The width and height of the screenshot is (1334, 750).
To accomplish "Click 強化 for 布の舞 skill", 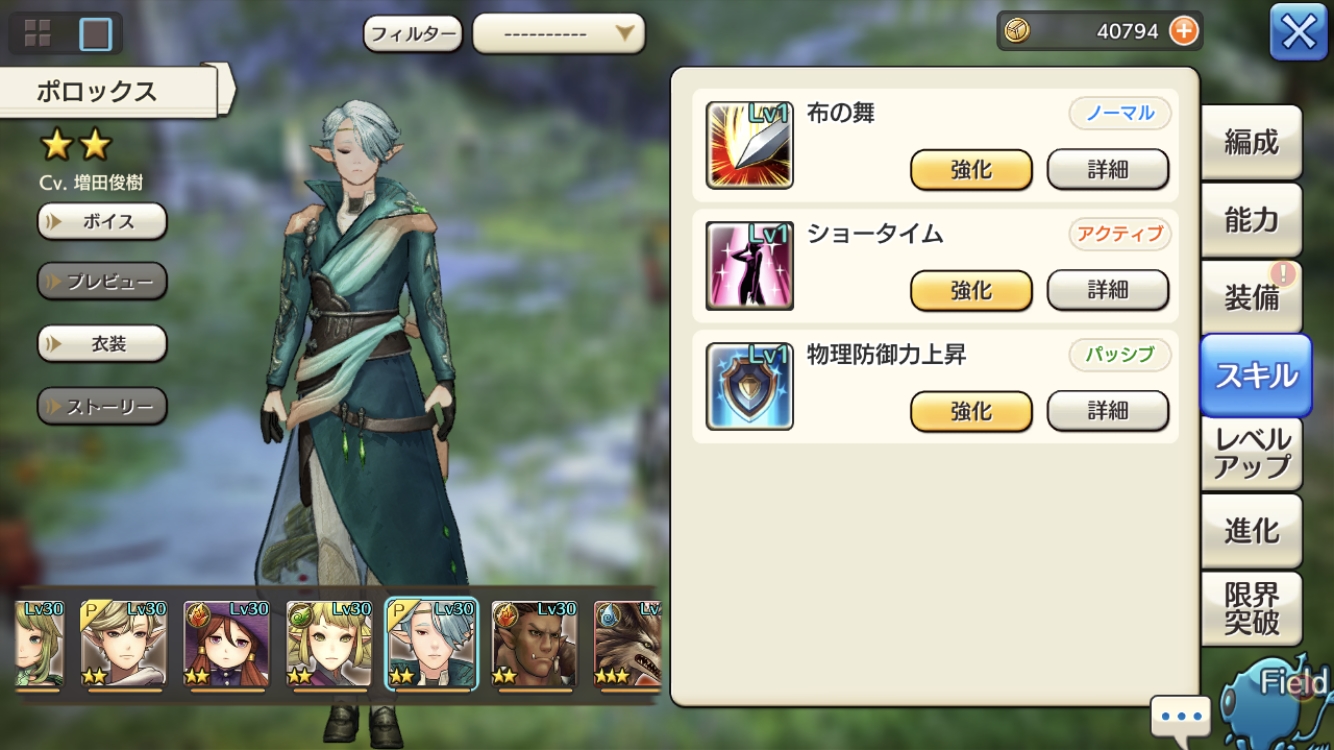I will [971, 170].
